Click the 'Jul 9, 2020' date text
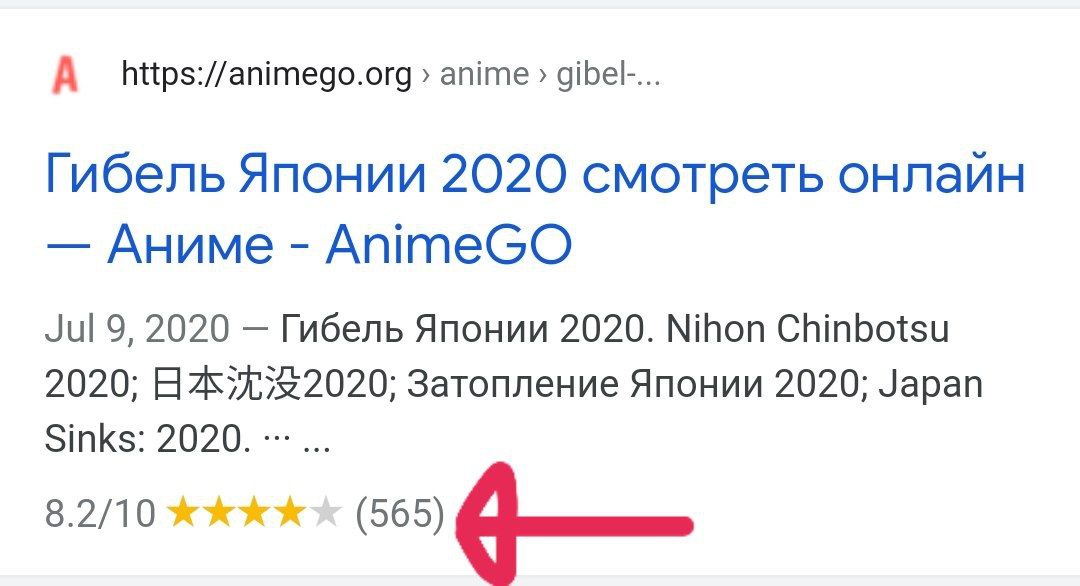1080x586 pixels. tap(137, 328)
